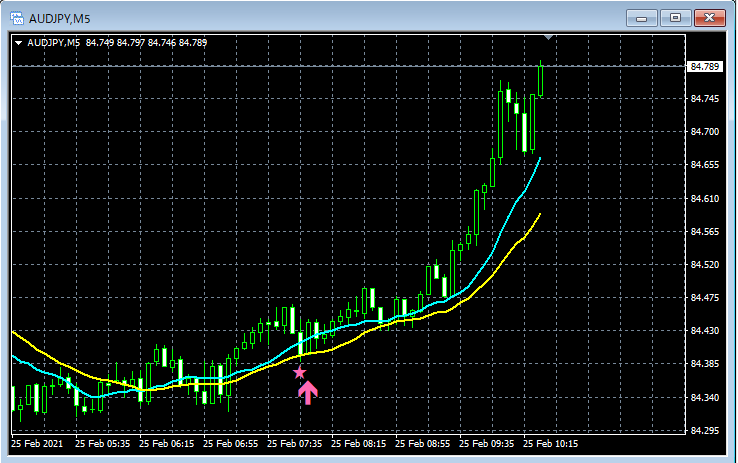Click the current price label 84.789
Screen dimensions: 738x463
705,66
